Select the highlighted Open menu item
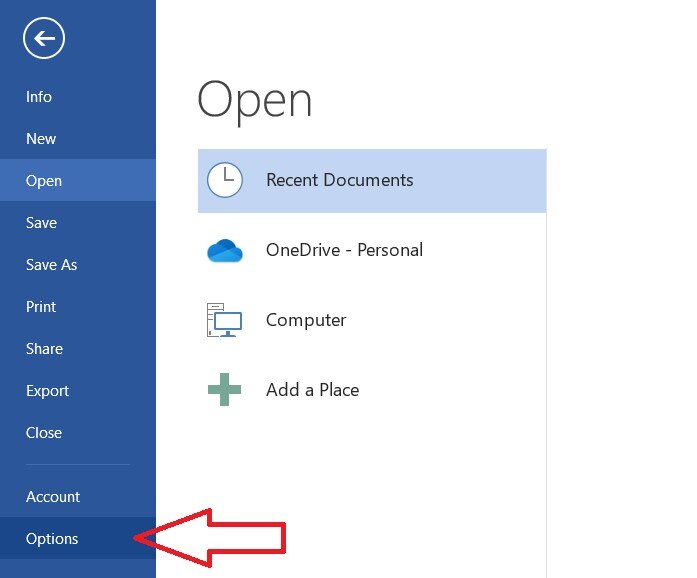The height and width of the screenshot is (578, 697). 44,181
